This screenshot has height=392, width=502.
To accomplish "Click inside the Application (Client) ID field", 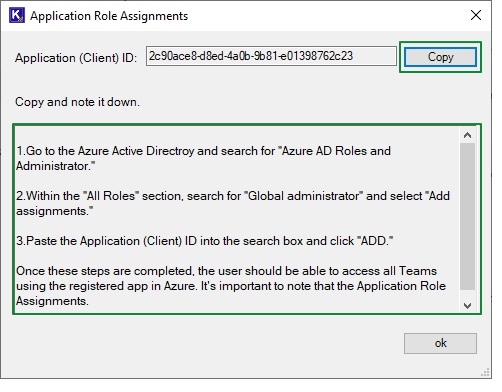I will 271,56.
